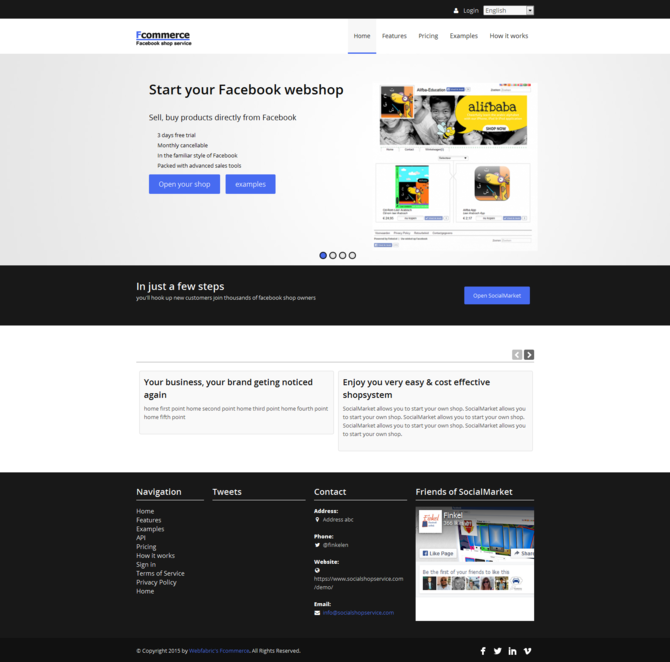Click the Twitter icon by @finkelen
This screenshot has height=662, width=670.
[317, 545]
